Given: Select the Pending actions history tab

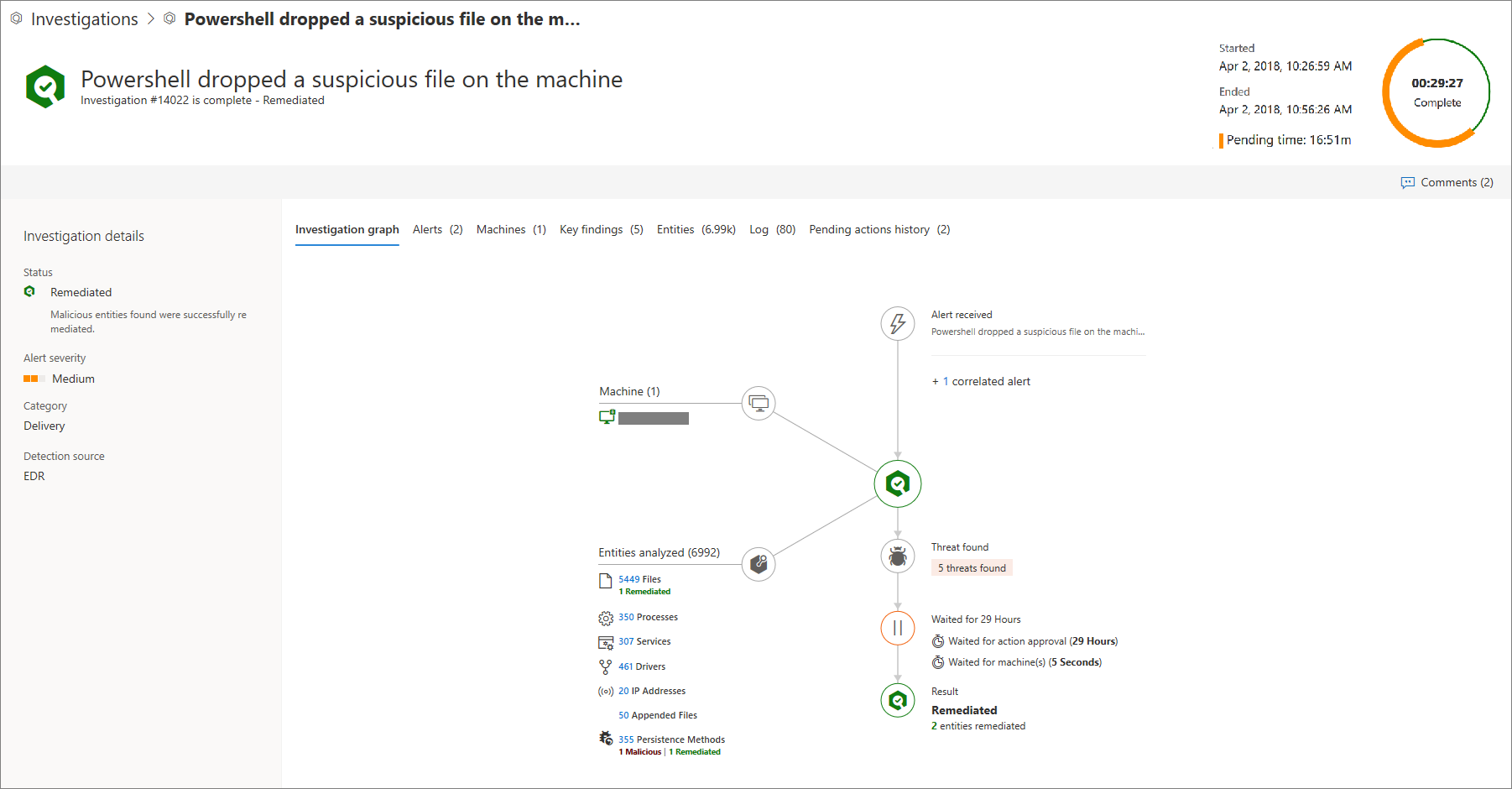Looking at the screenshot, I should coord(879,230).
